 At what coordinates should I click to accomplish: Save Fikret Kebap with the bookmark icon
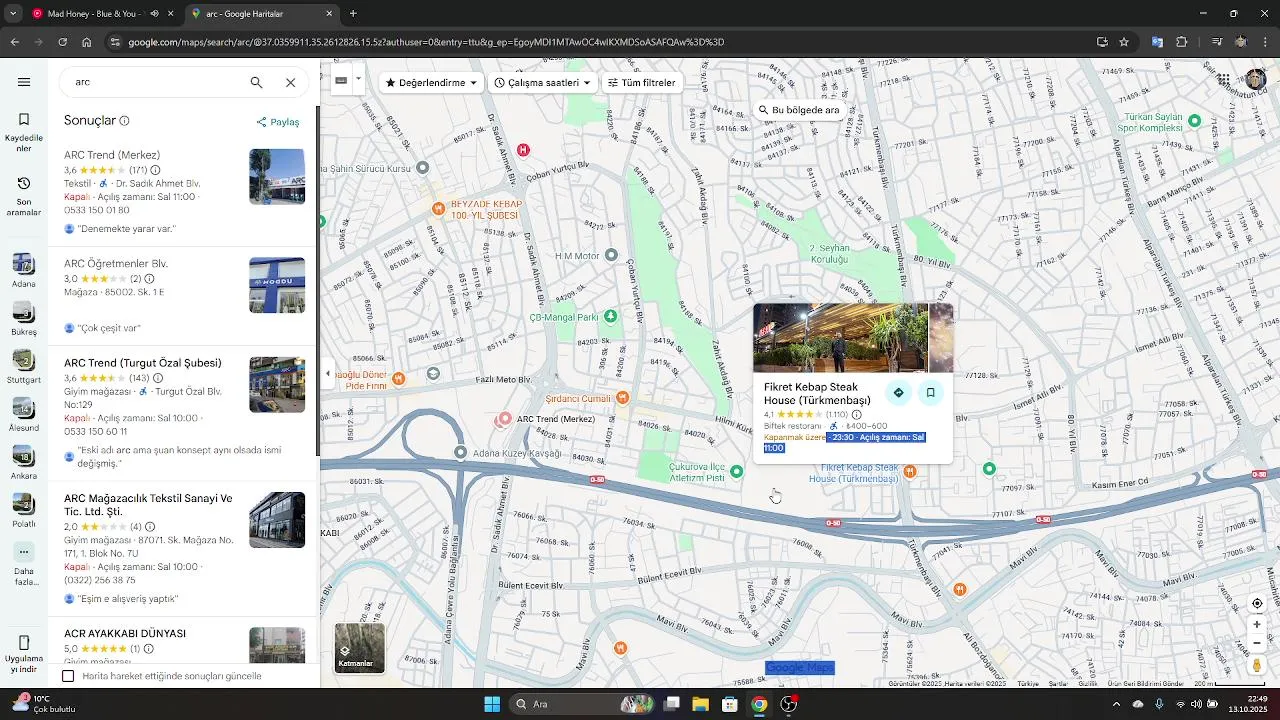[x=930, y=393]
